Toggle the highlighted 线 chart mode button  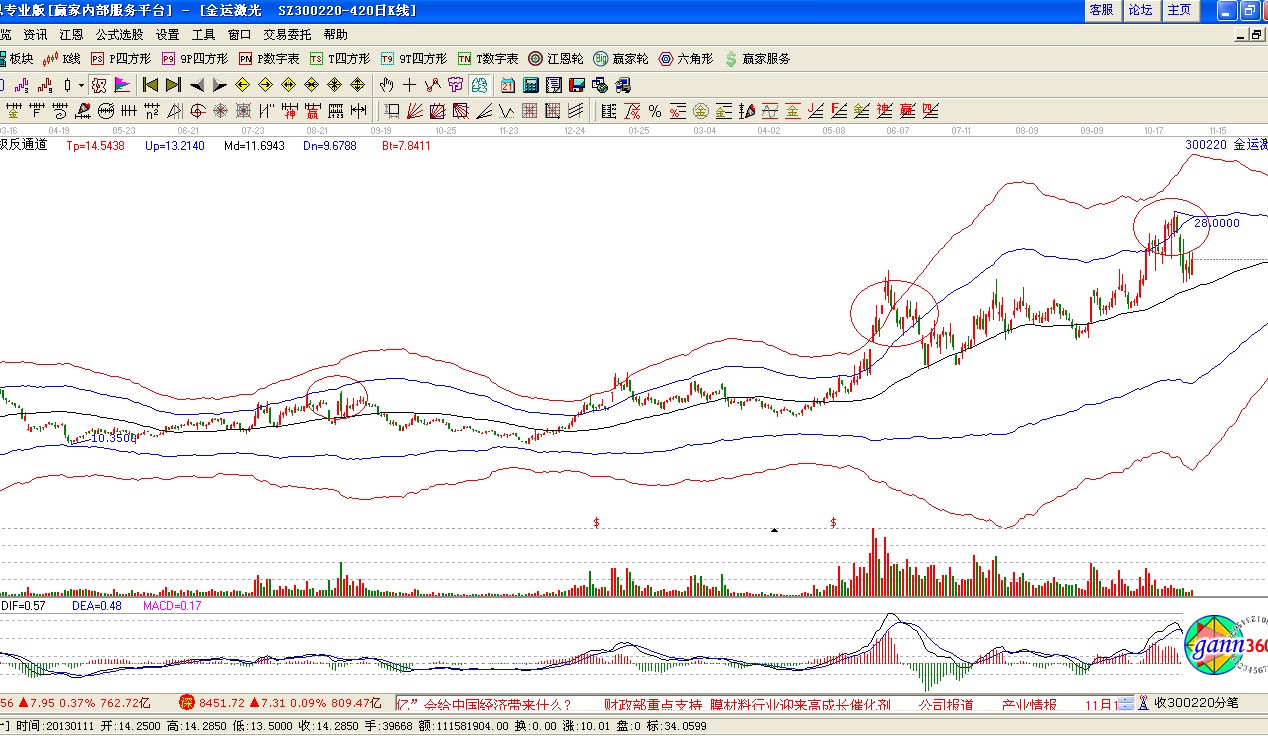pyautogui.click(x=98, y=85)
